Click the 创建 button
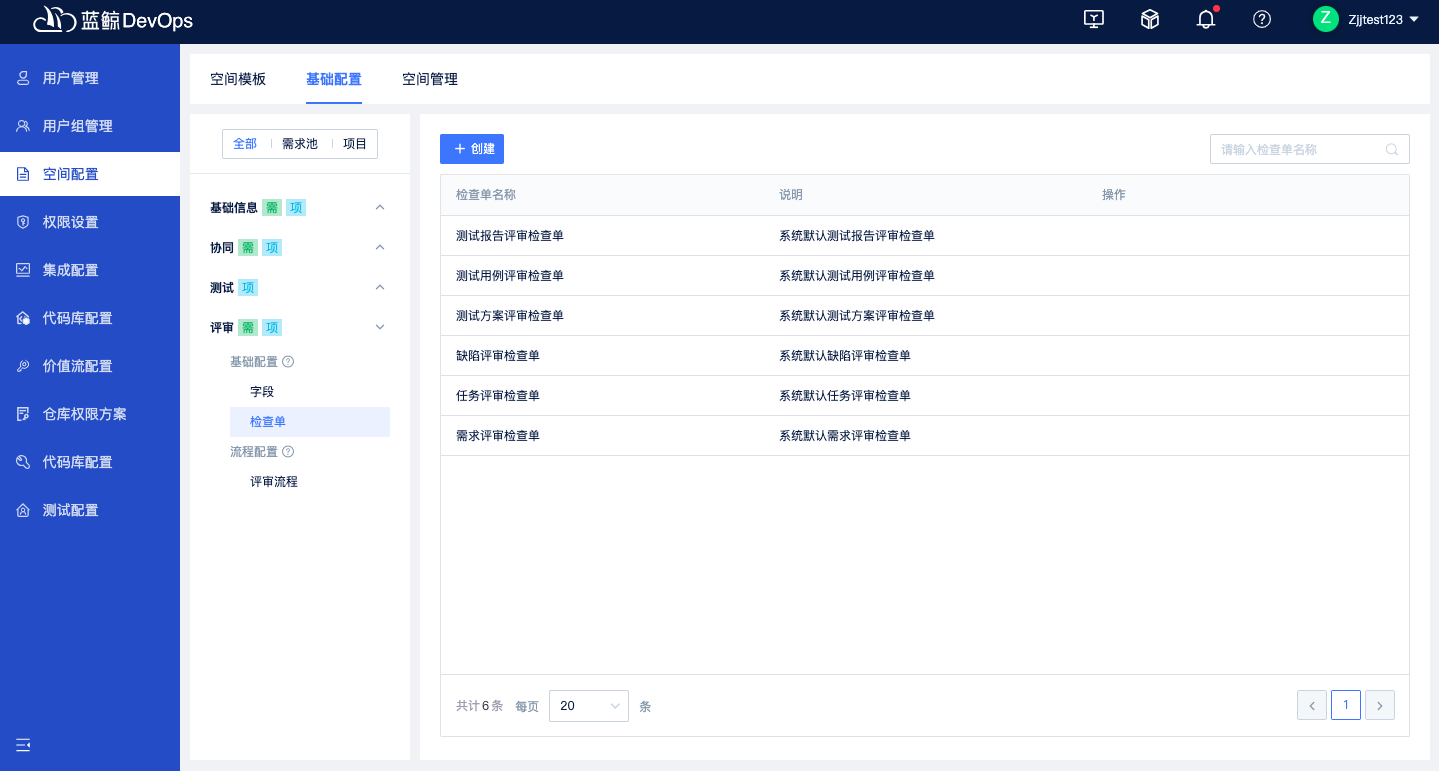 [472, 149]
